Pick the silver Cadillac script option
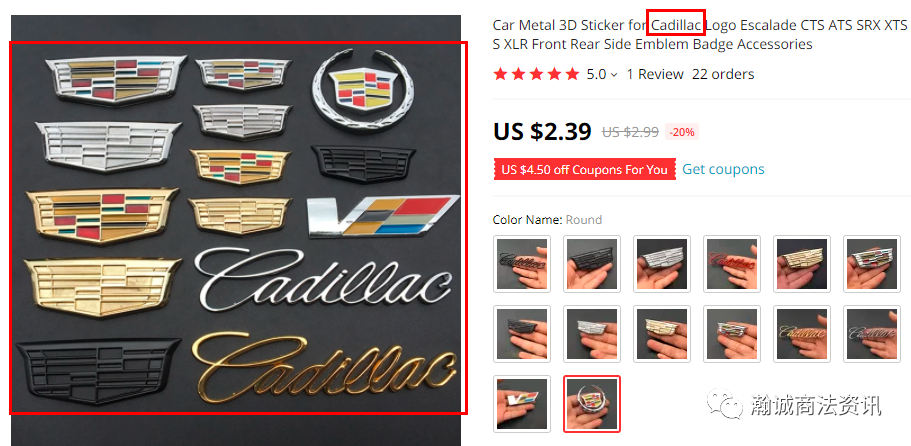Image resolution: width=911 pixels, height=446 pixels. tap(872, 334)
